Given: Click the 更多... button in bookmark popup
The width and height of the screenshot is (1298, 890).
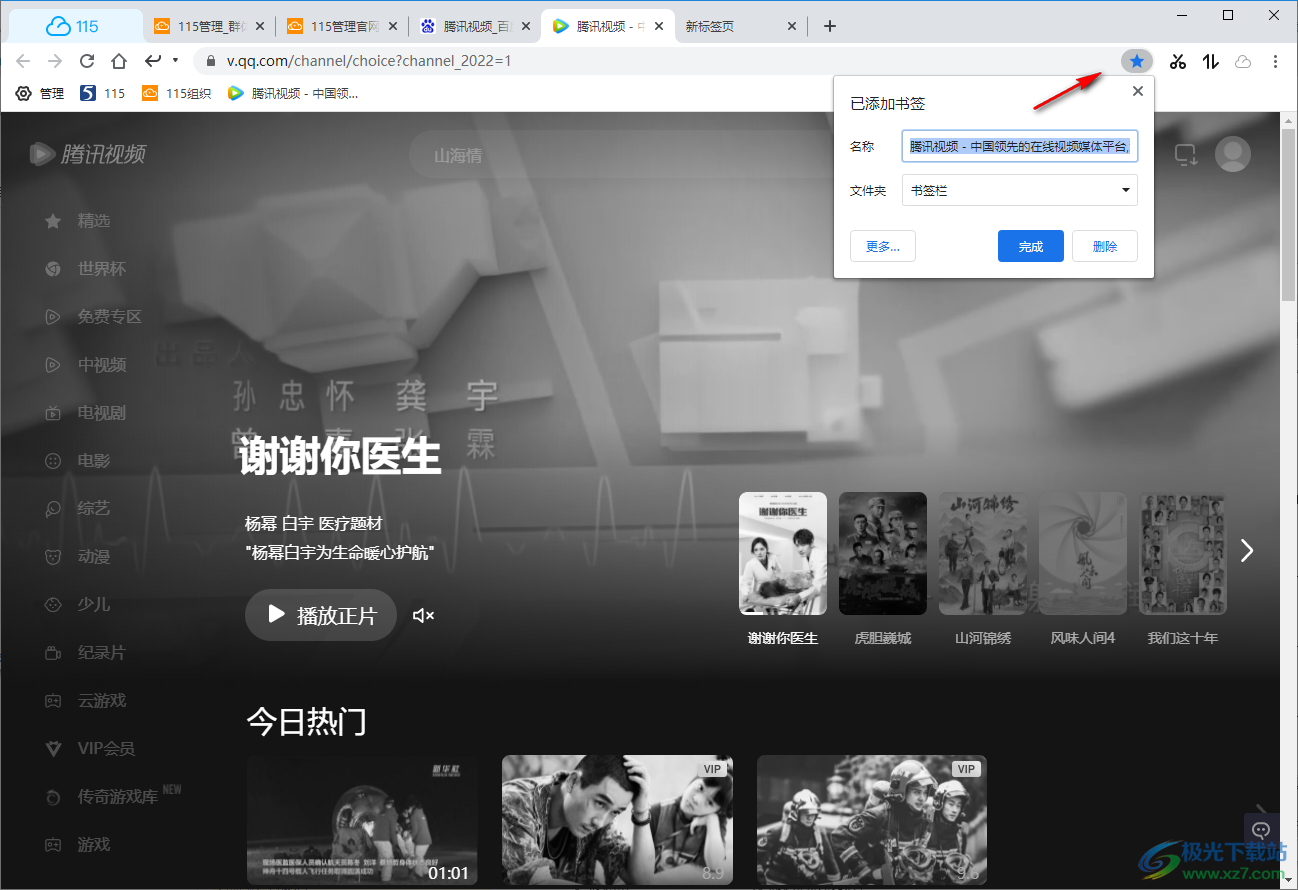Looking at the screenshot, I should pyautogui.click(x=883, y=246).
